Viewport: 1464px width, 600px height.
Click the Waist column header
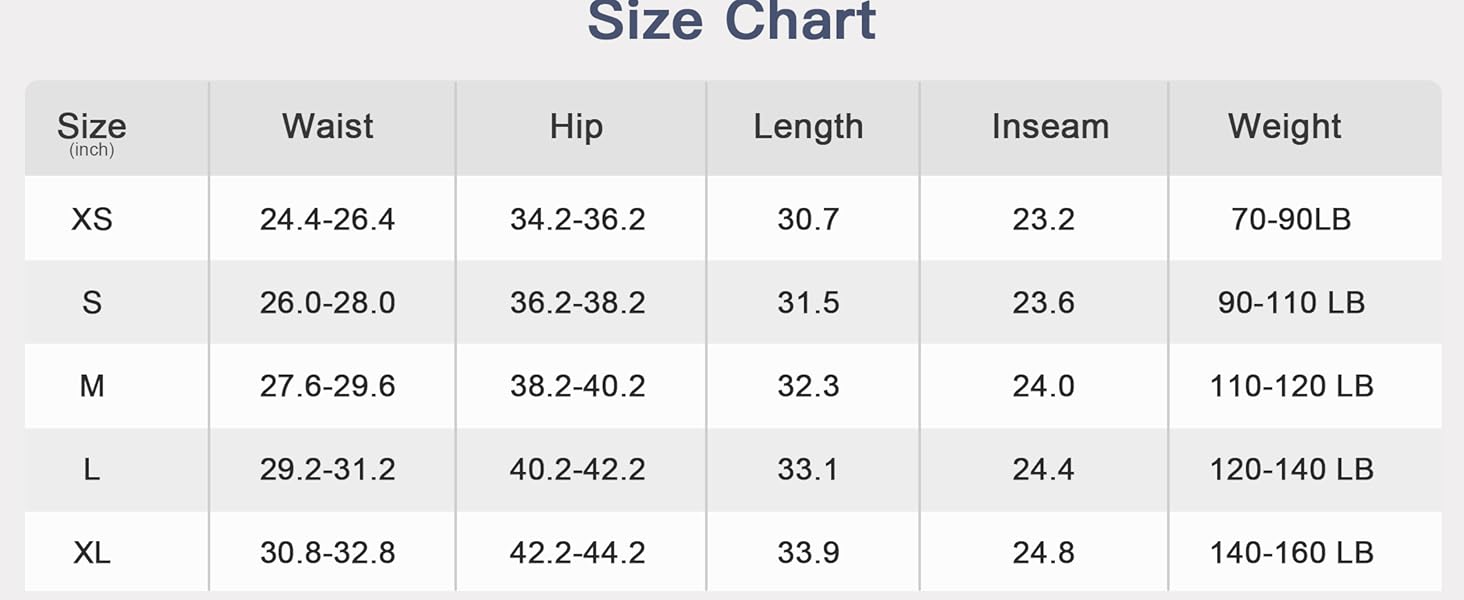click(x=327, y=127)
